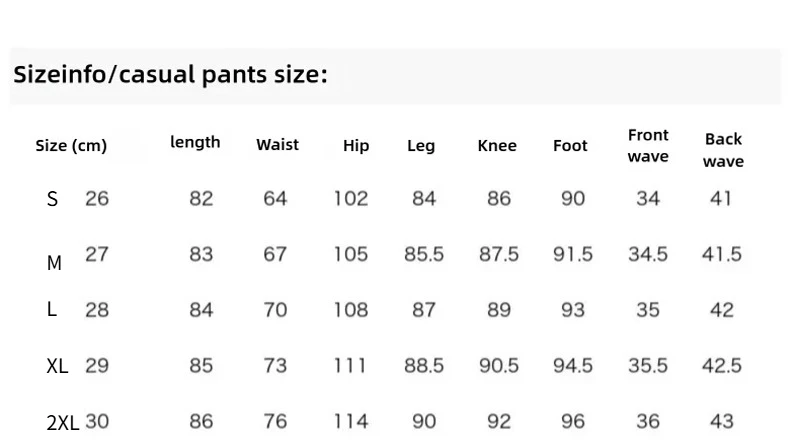Click the XL size row label

[57, 366]
